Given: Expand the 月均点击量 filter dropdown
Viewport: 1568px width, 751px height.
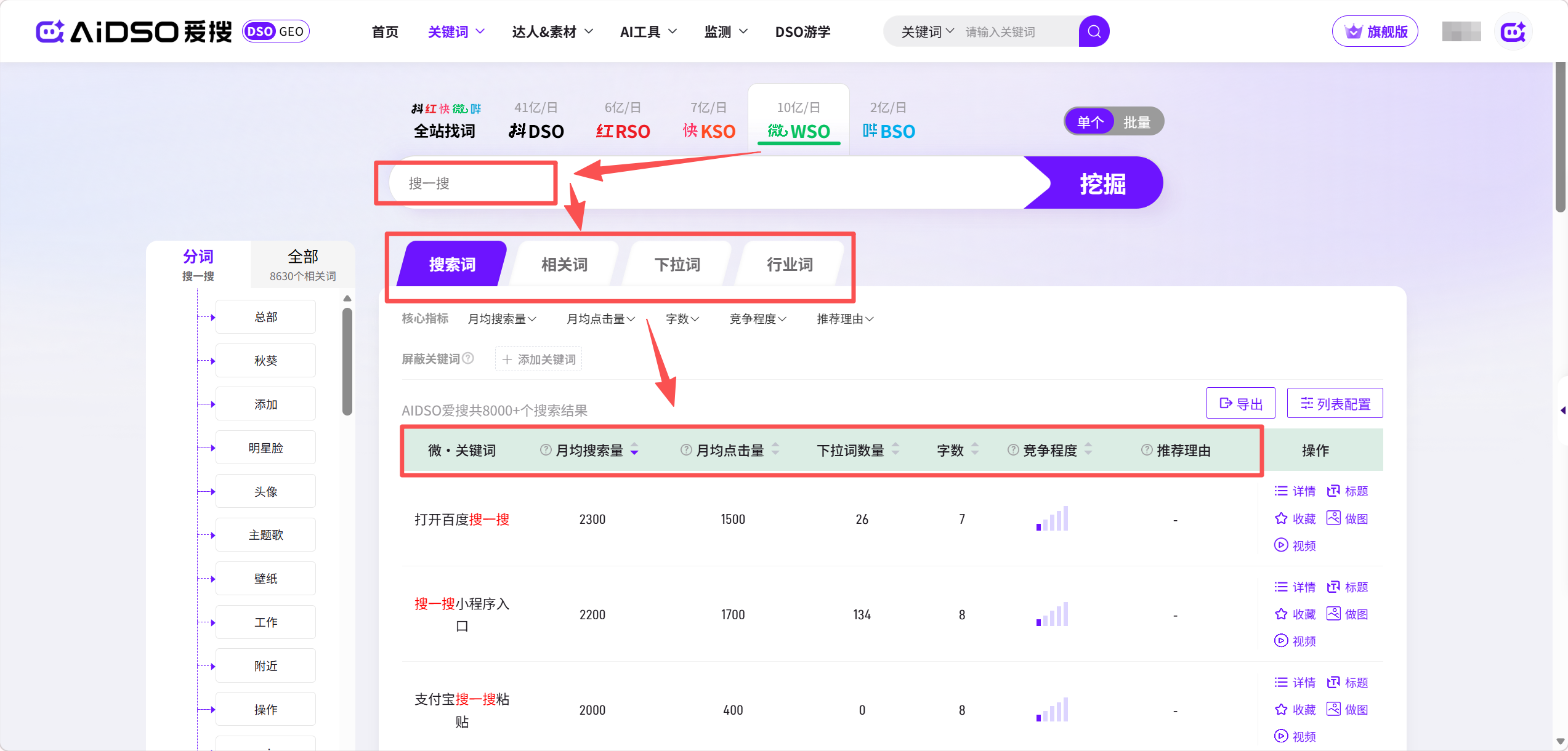Looking at the screenshot, I should click(x=600, y=319).
